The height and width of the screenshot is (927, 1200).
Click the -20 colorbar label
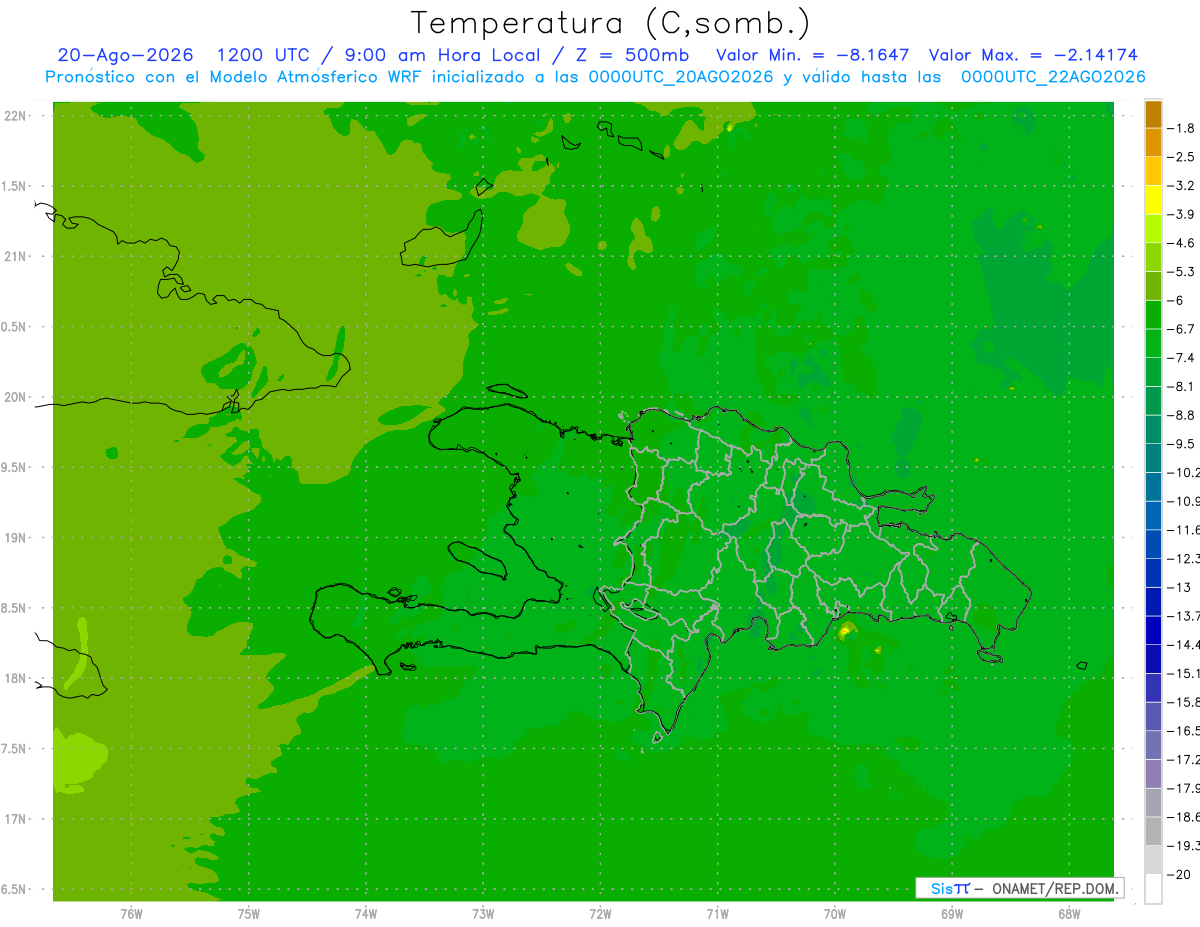tap(1181, 874)
